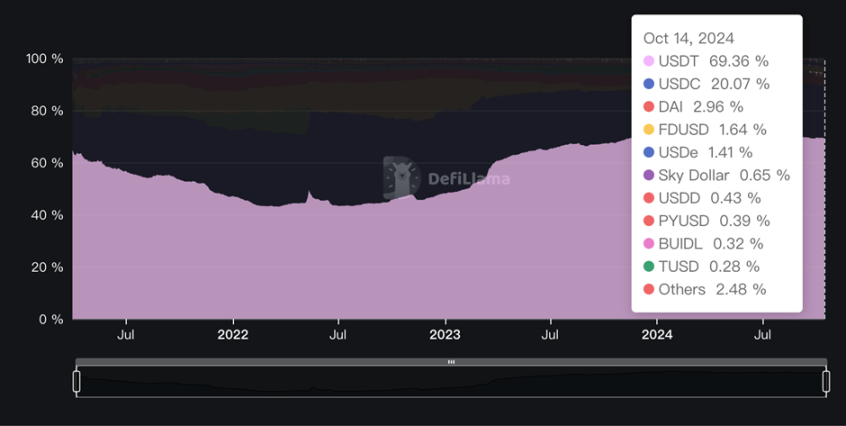Click the 'FDUSD 1.64 %' tooltip row
Screen dimensions: 846x426
click(x=705, y=129)
